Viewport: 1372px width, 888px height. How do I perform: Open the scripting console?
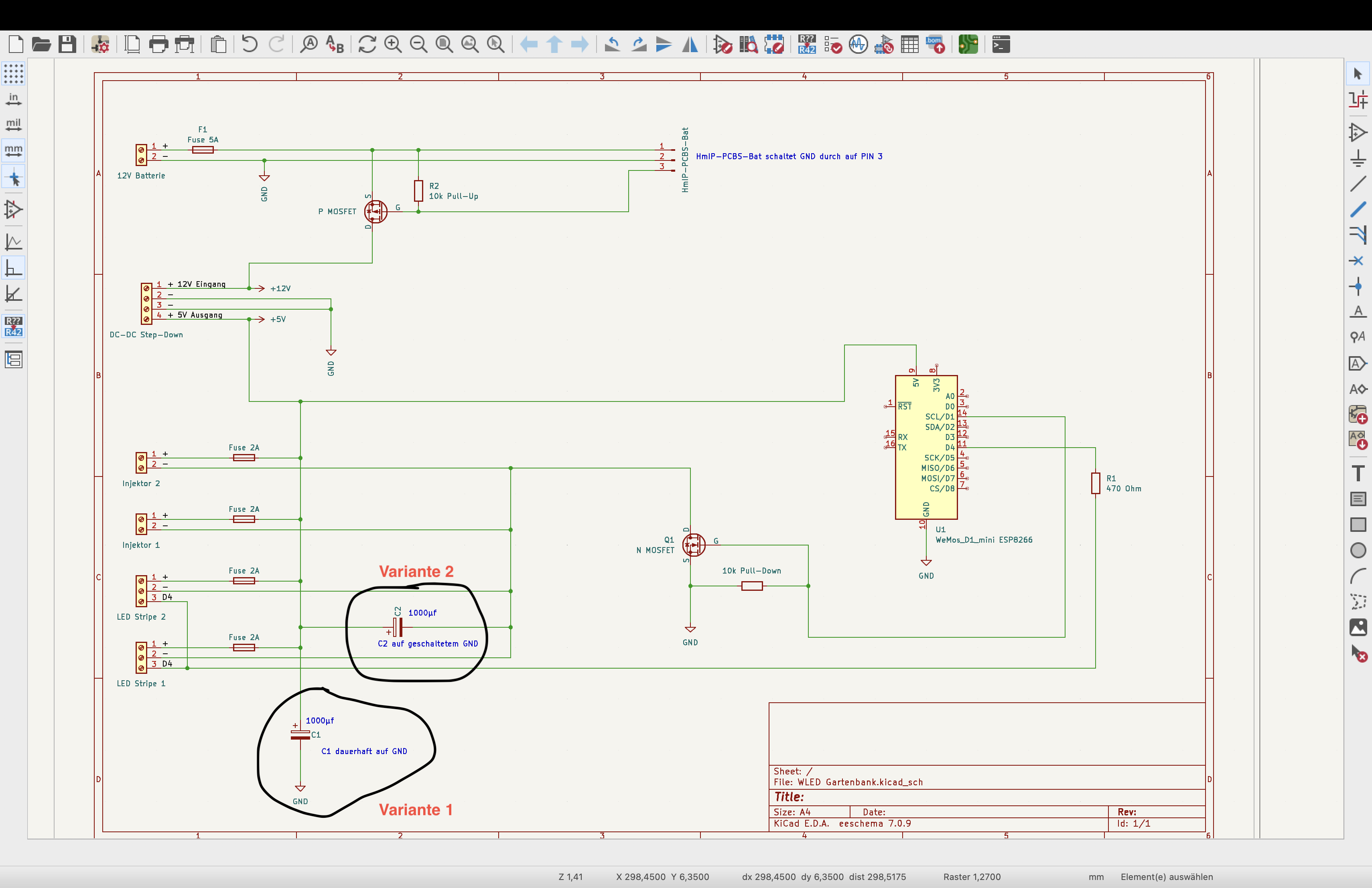[x=1001, y=45]
